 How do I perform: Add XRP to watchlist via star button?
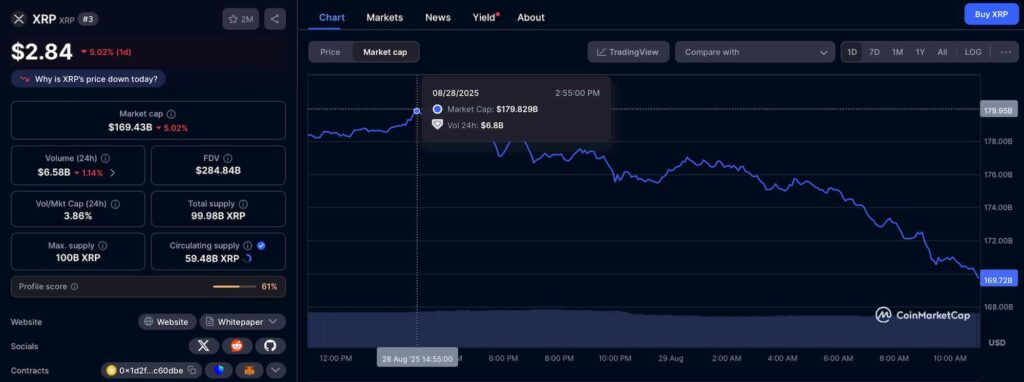point(240,19)
